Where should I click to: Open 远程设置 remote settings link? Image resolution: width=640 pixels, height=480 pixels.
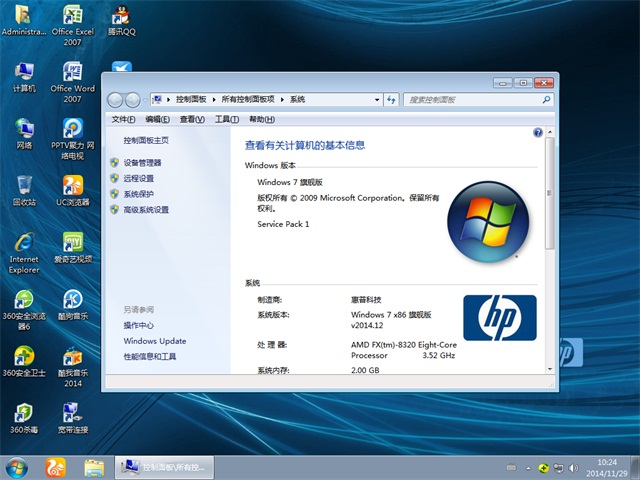pyautogui.click(x=139, y=178)
